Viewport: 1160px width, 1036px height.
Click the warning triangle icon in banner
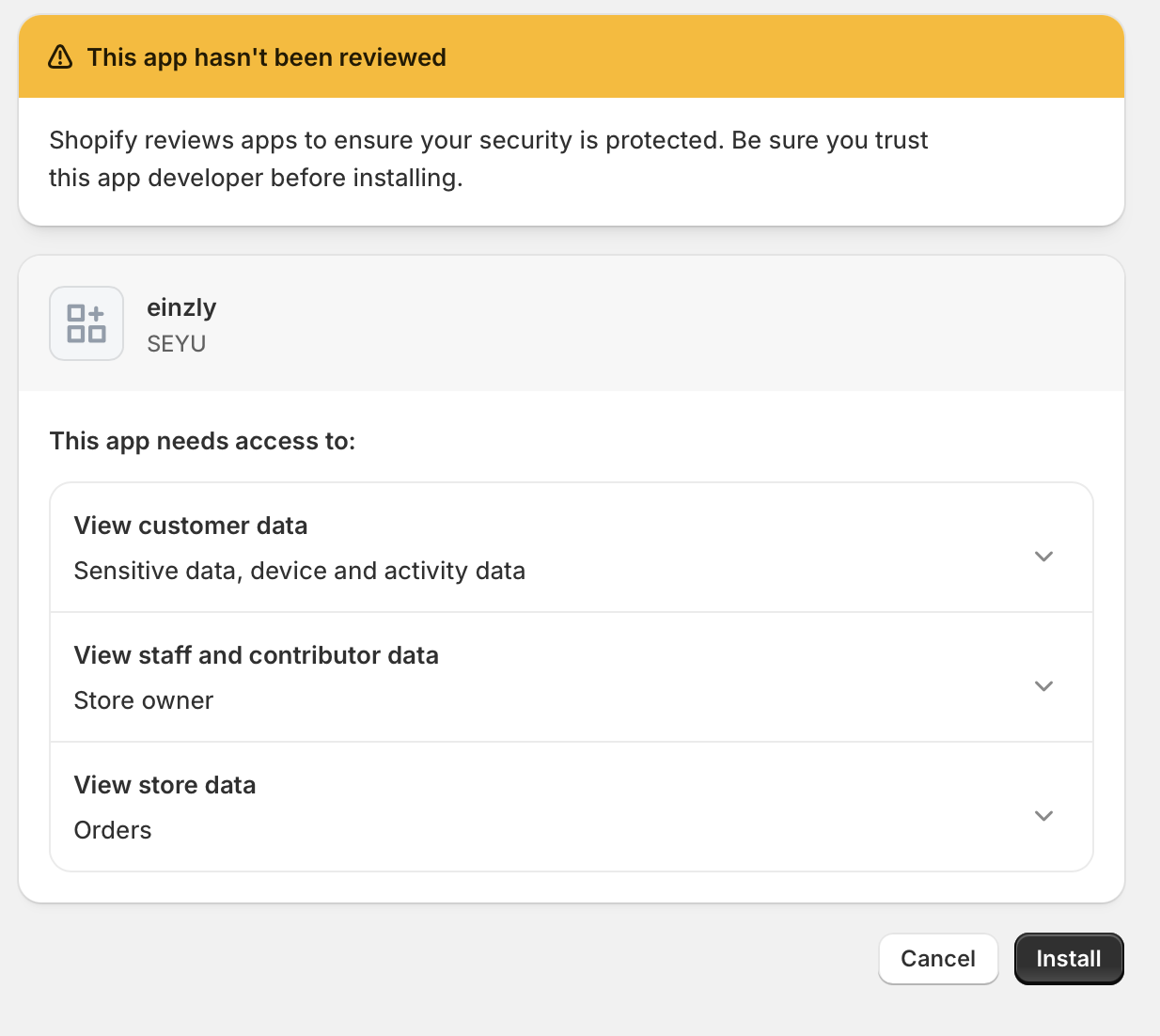[x=60, y=57]
